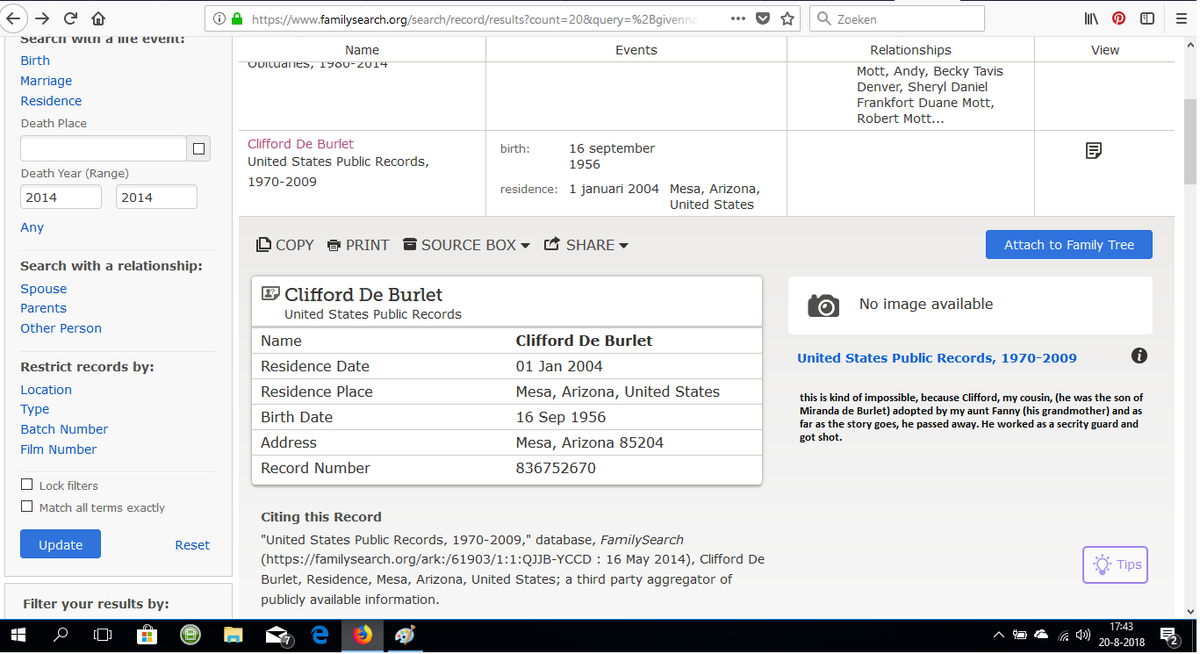The image size is (1200, 654).
Task: Add a Residence life event filter
Action: click(51, 101)
